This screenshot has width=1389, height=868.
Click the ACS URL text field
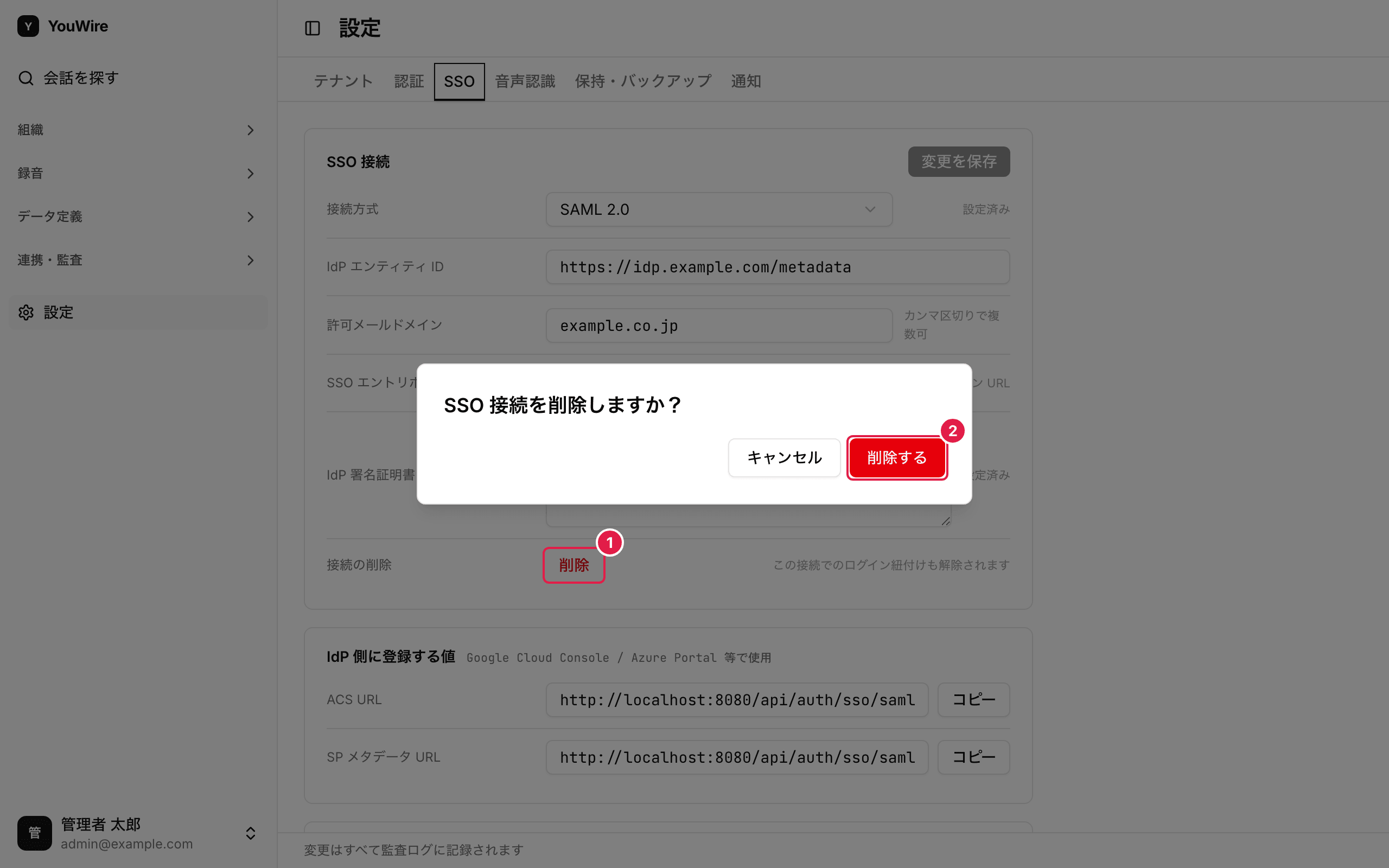click(x=737, y=700)
